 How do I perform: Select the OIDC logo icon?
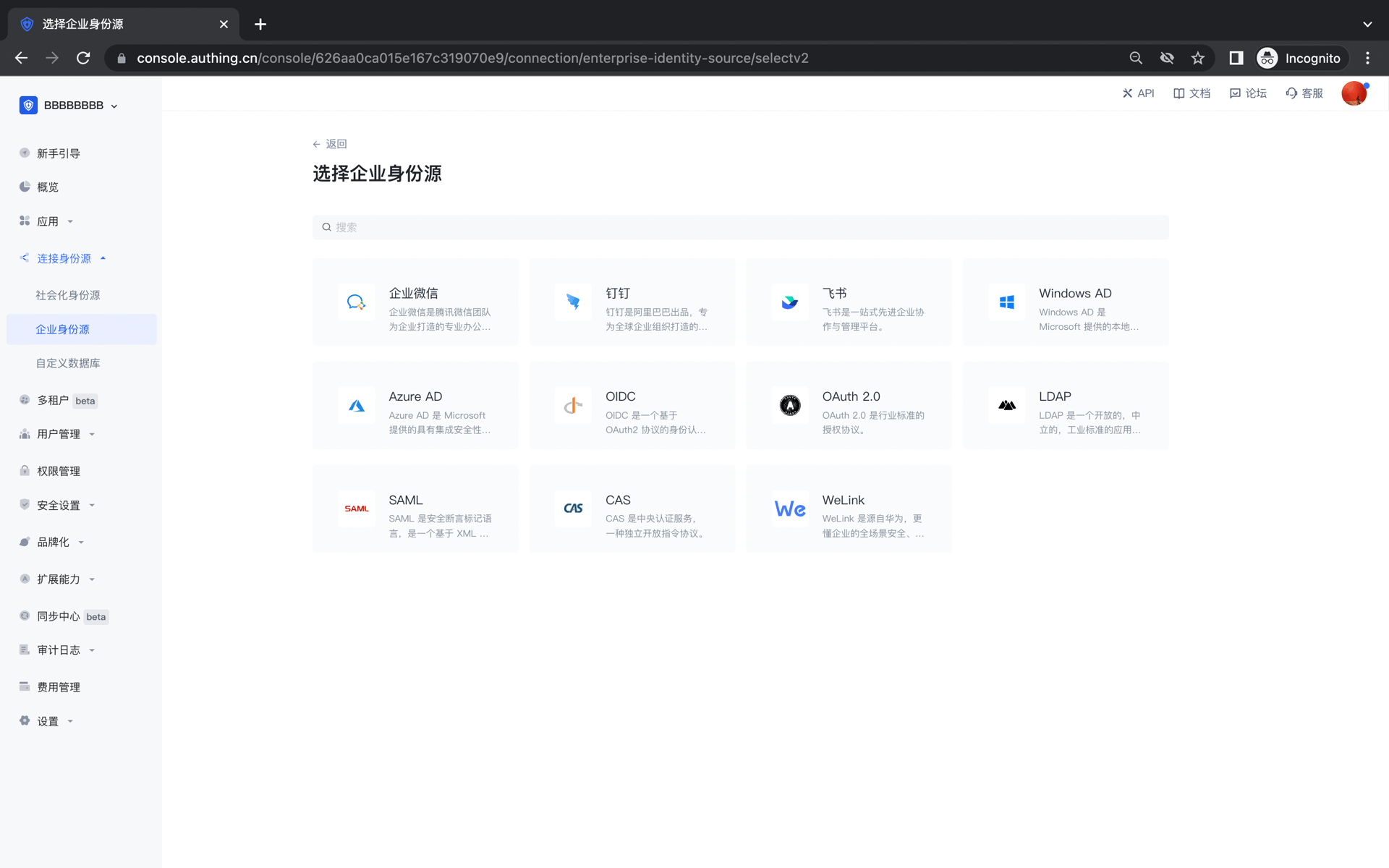573,406
